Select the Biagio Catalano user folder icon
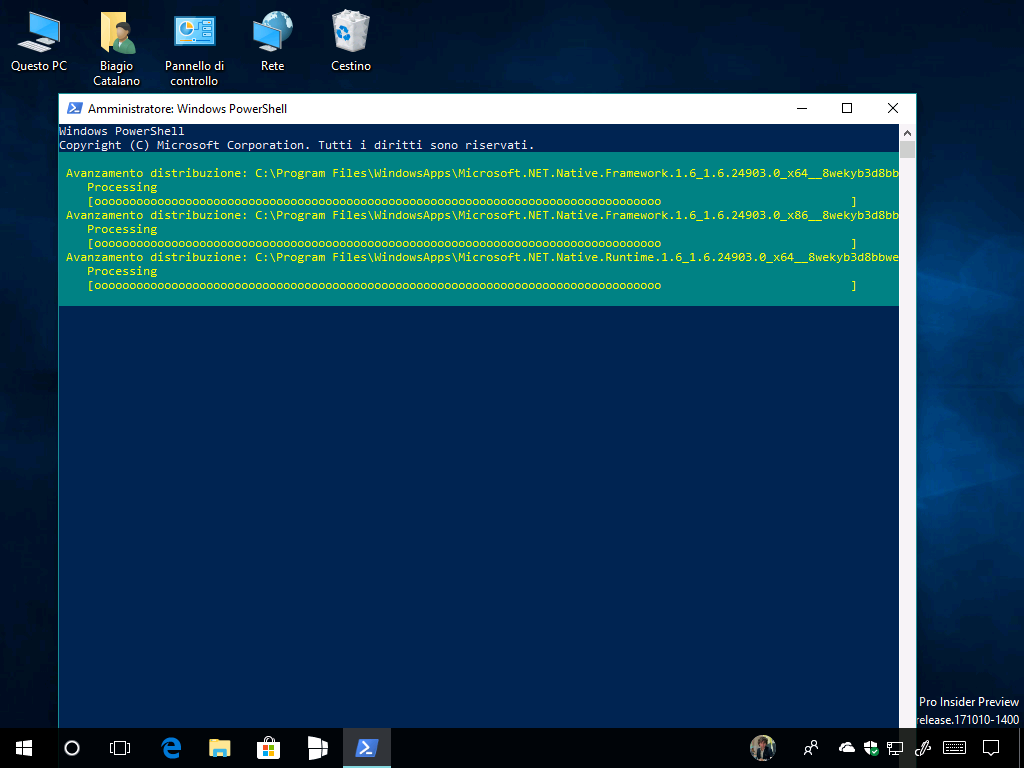 click(116, 49)
